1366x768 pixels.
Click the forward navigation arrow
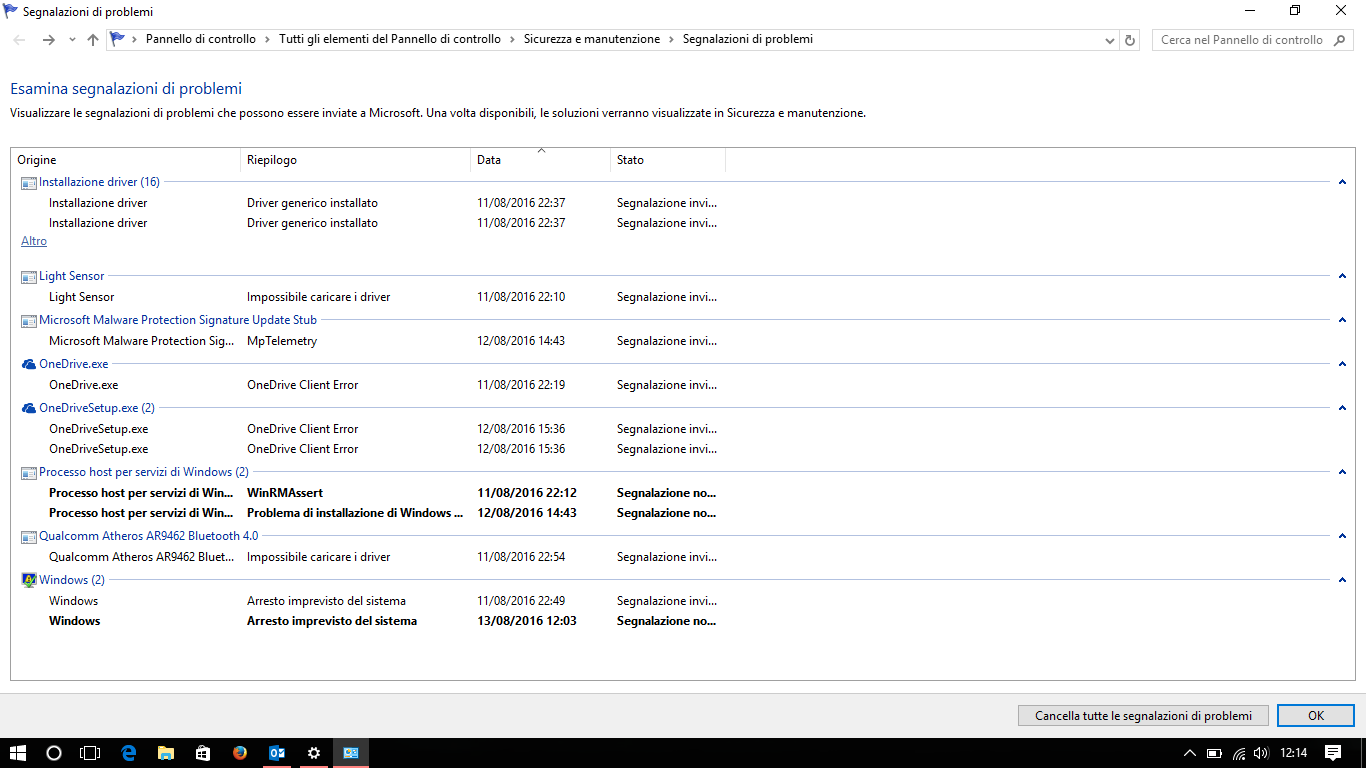coord(48,40)
